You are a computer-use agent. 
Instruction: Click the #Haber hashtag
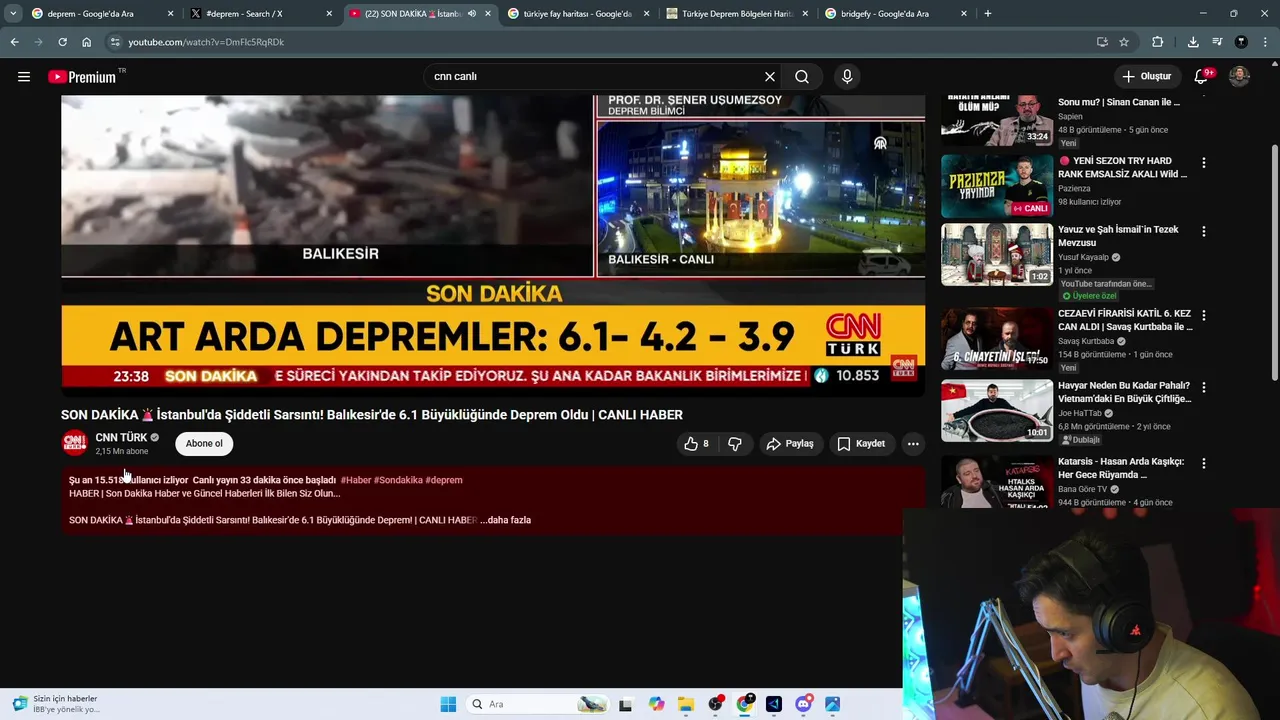356,480
